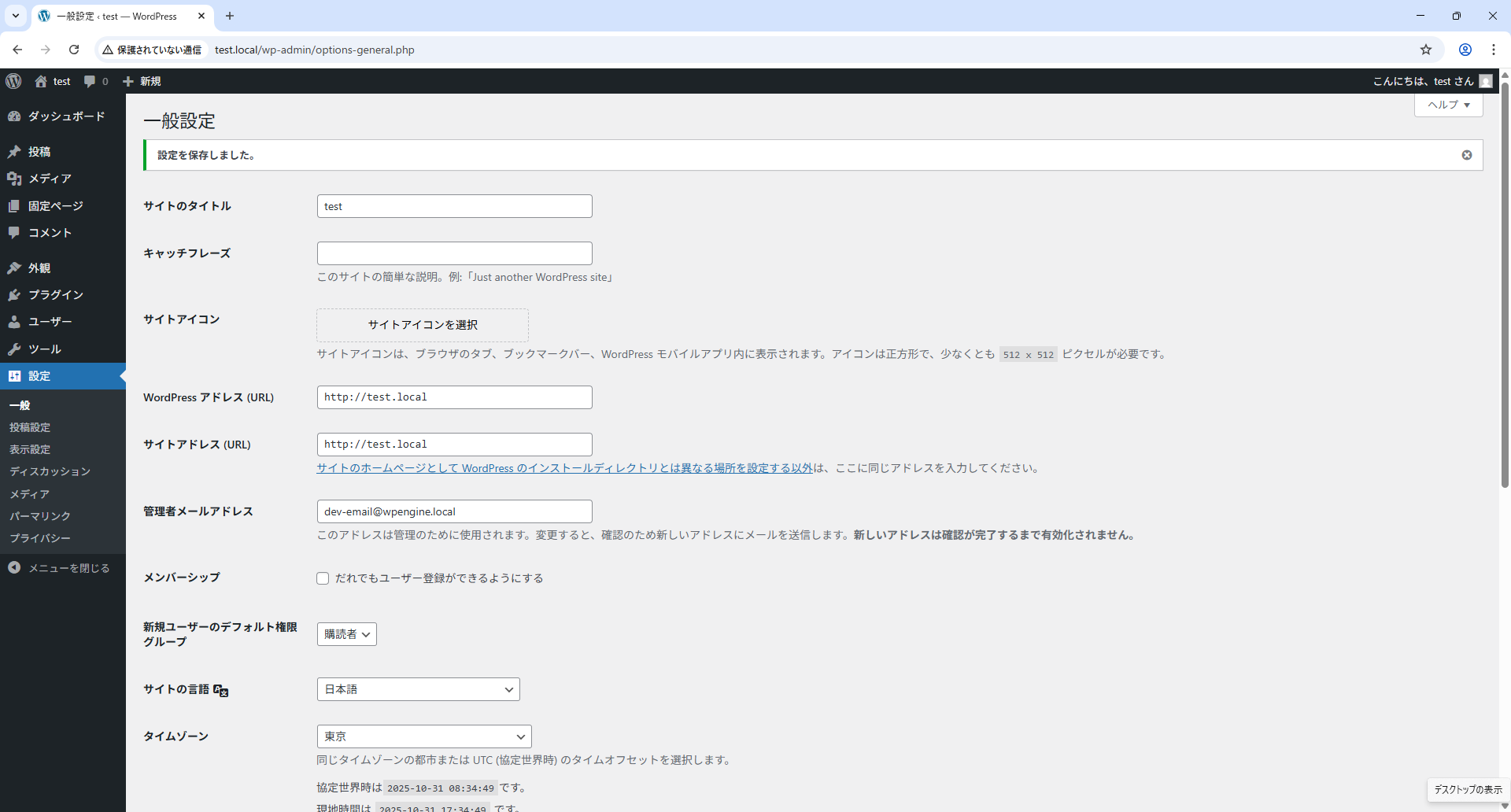Click inside the サイトのタイトル input field
The height and width of the screenshot is (812, 1511).
click(x=454, y=205)
